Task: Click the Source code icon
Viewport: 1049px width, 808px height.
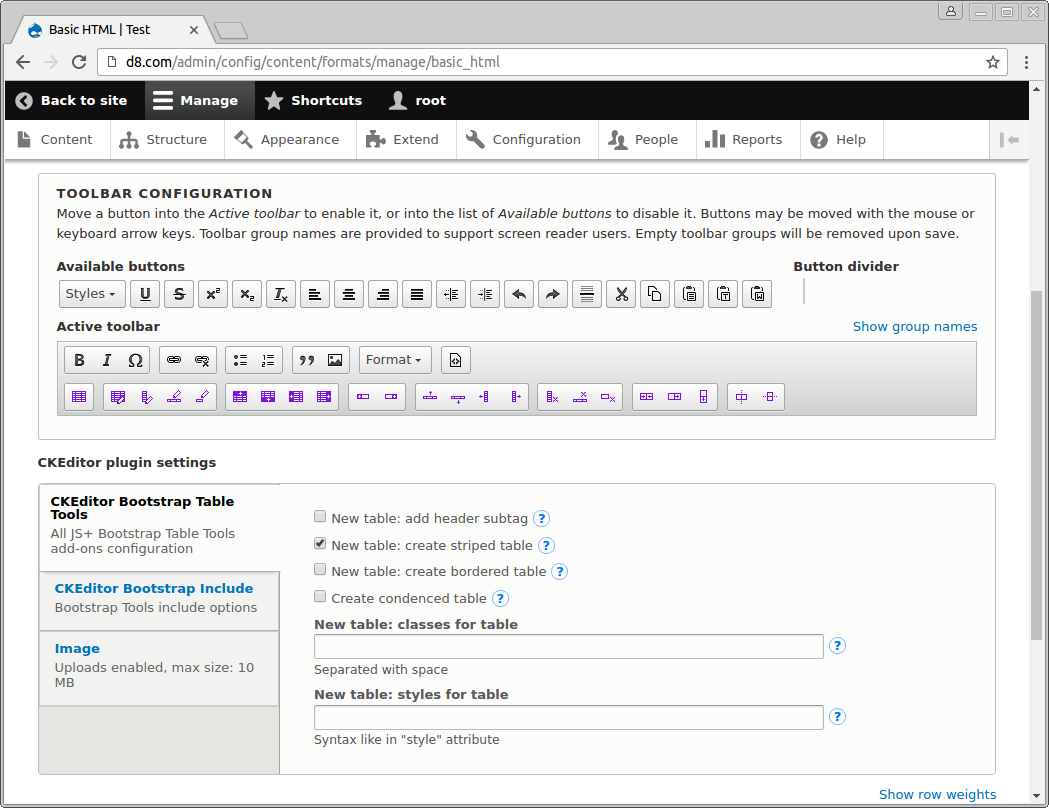Action: pyautogui.click(x=455, y=360)
